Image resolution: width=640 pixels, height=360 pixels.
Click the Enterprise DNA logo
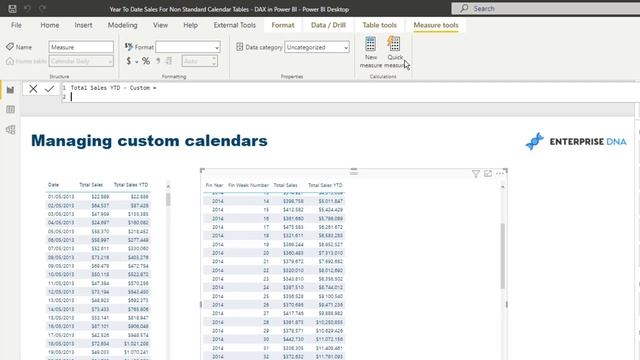pyautogui.click(x=576, y=142)
